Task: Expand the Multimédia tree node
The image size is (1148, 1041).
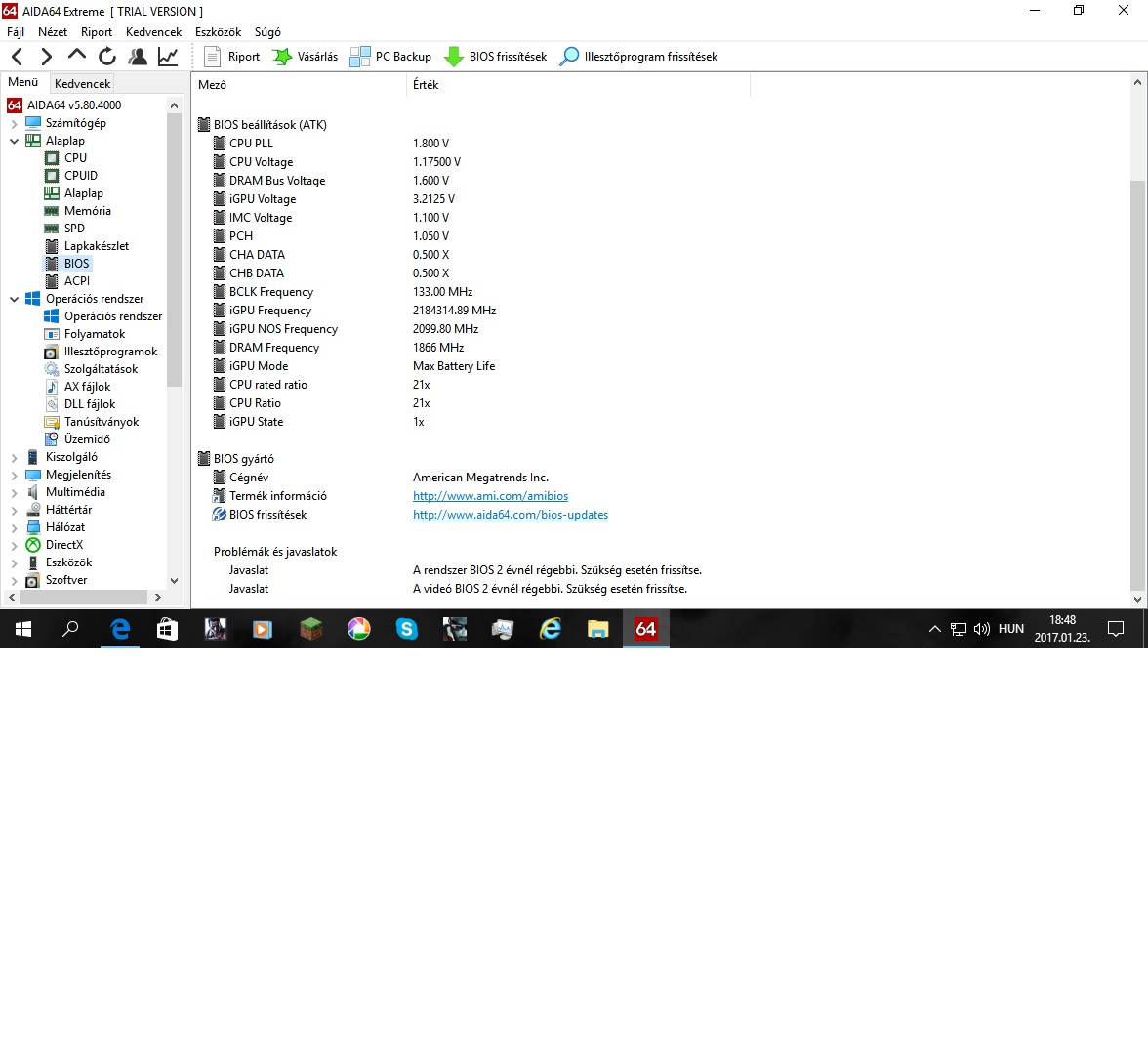Action: pyautogui.click(x=14, y=492)
